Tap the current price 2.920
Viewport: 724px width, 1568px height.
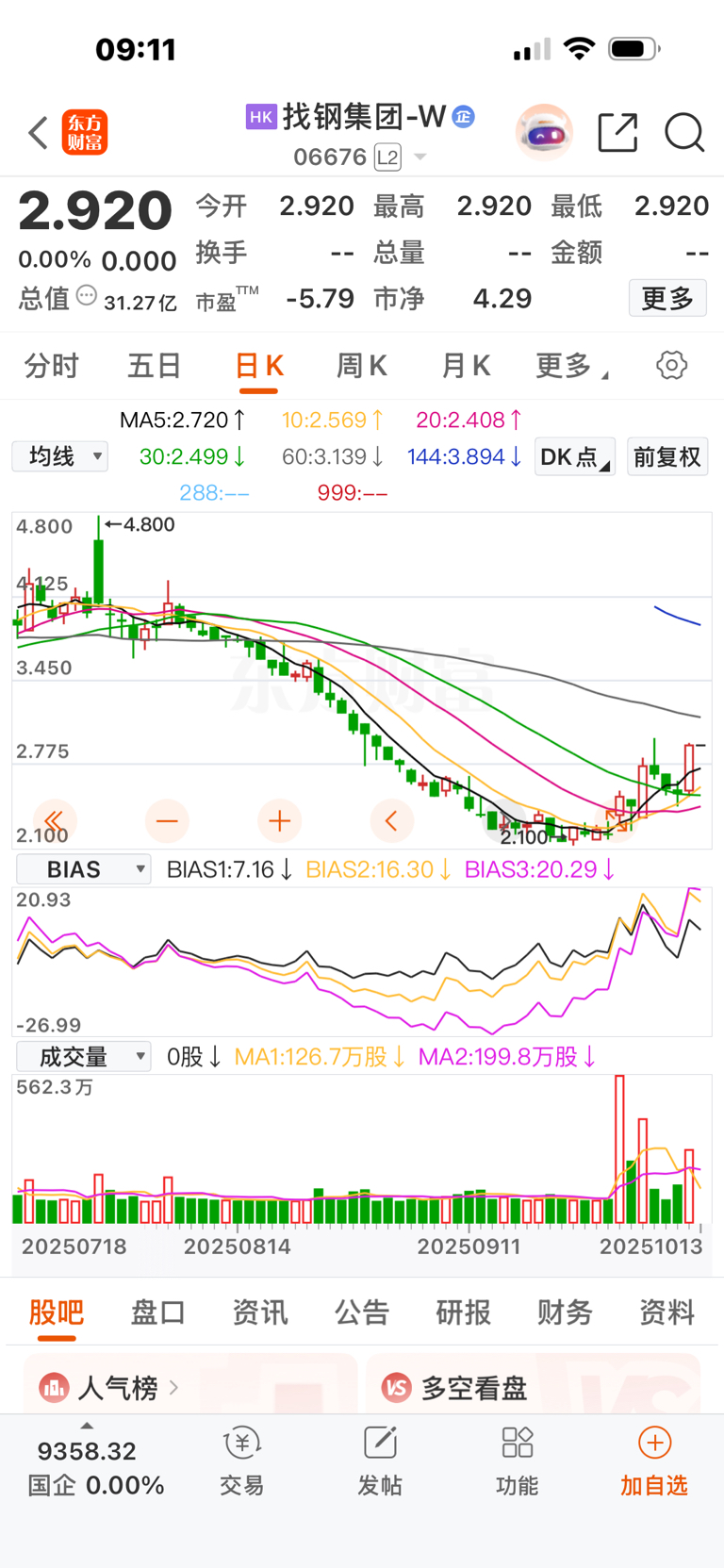click(95, 210)
